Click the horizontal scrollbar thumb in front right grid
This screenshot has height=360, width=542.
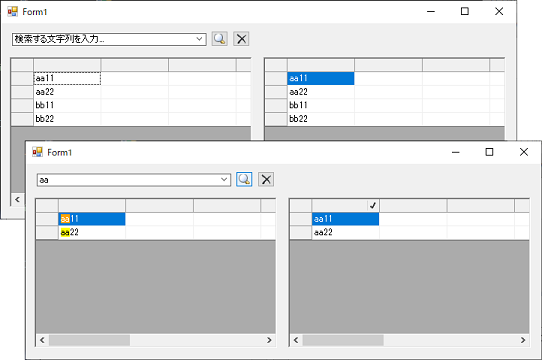pyautogui.click(x=343, y=340)
